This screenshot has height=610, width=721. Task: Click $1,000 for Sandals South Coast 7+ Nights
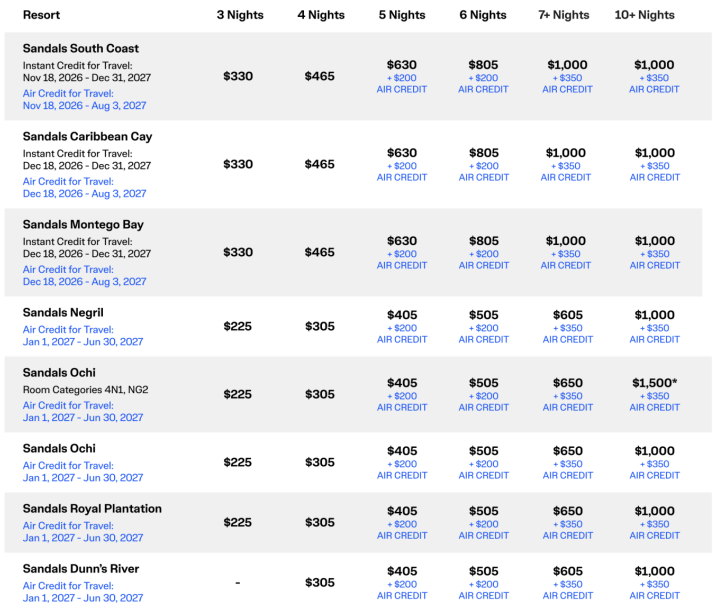click(567, 65)
